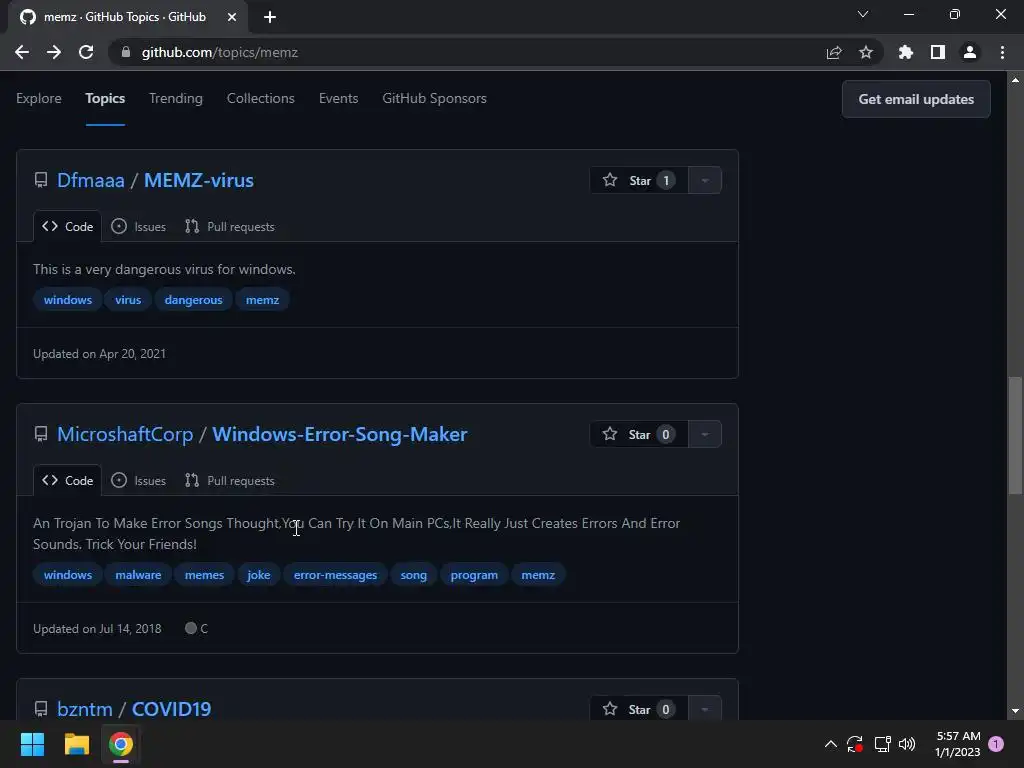The image size is (1024, 768).
Task: Click the windows tag under Windows-Error-Song-Maker
Action: click(x=68, y=575)
